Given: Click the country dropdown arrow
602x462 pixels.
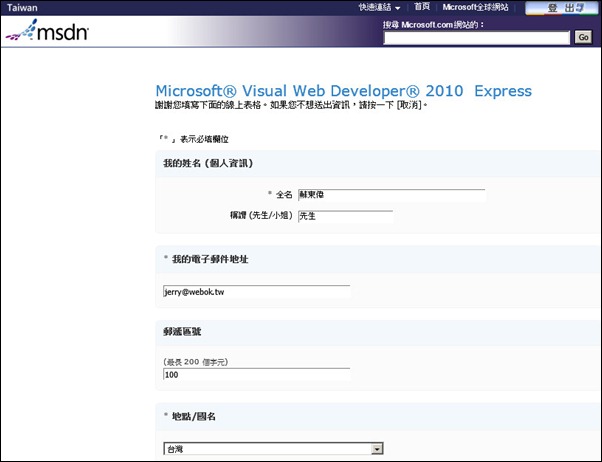Looking at the screenshot, I should pos(377,449).
